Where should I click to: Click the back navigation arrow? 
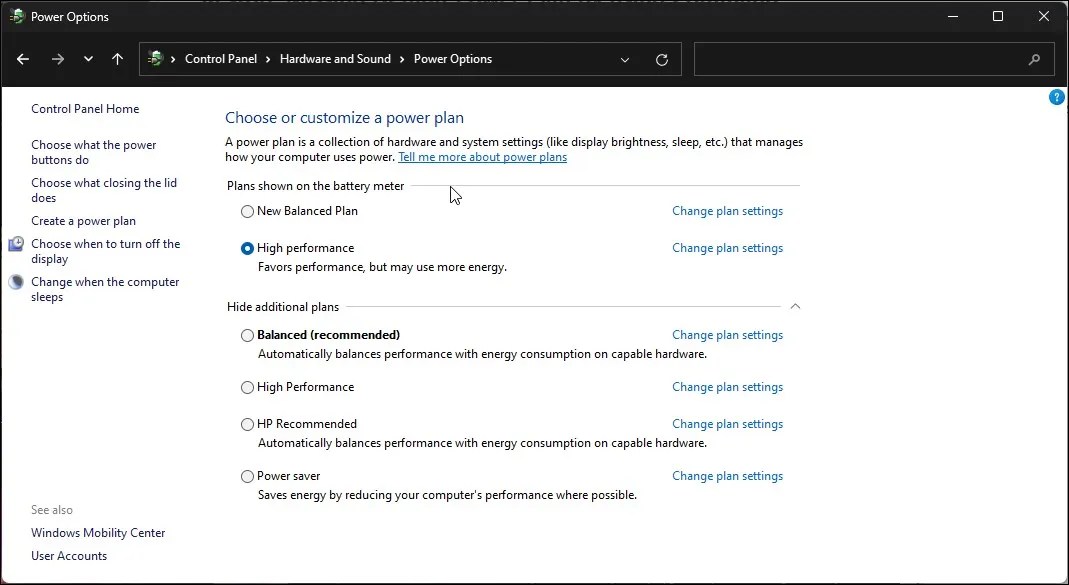[x=22, y=59]
